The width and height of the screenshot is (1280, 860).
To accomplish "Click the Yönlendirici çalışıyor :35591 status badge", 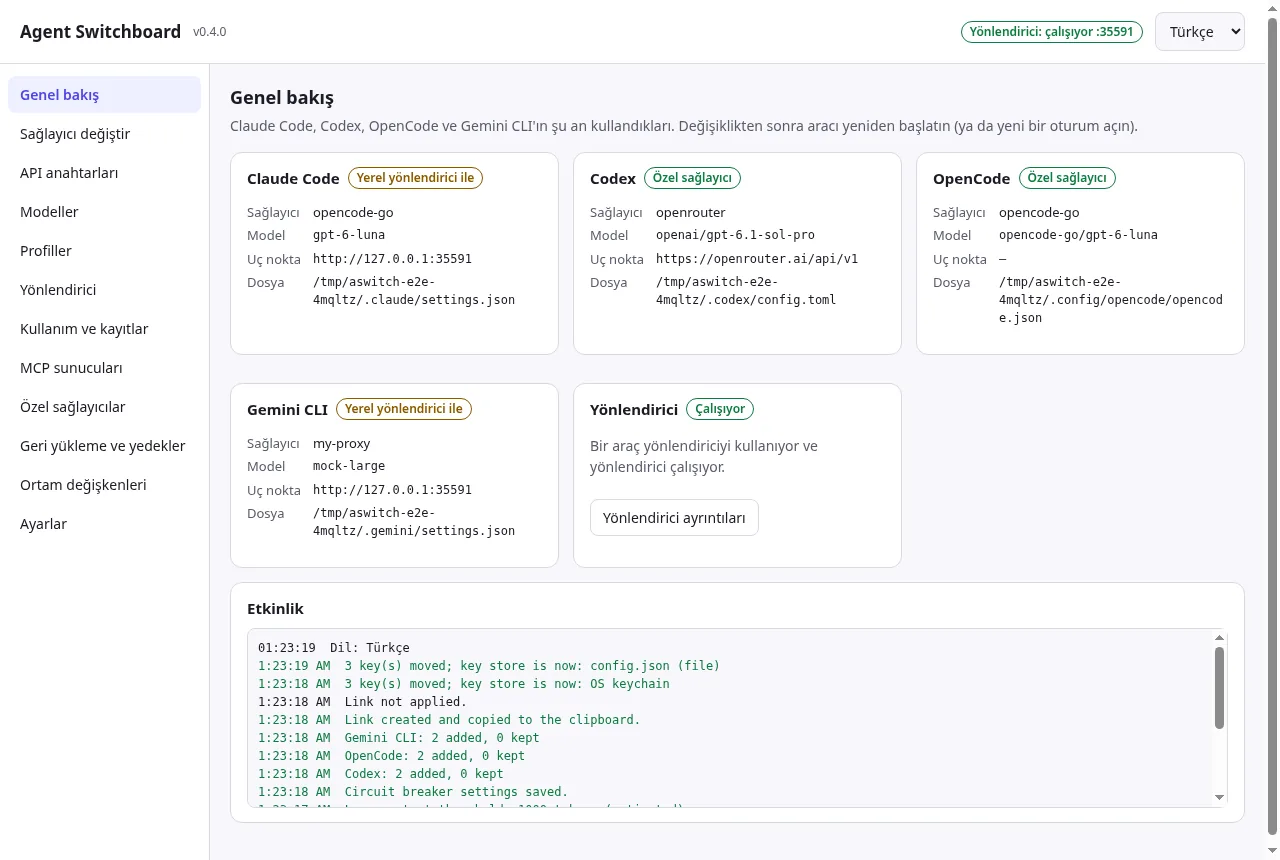I will click(x=1051, y=31).
